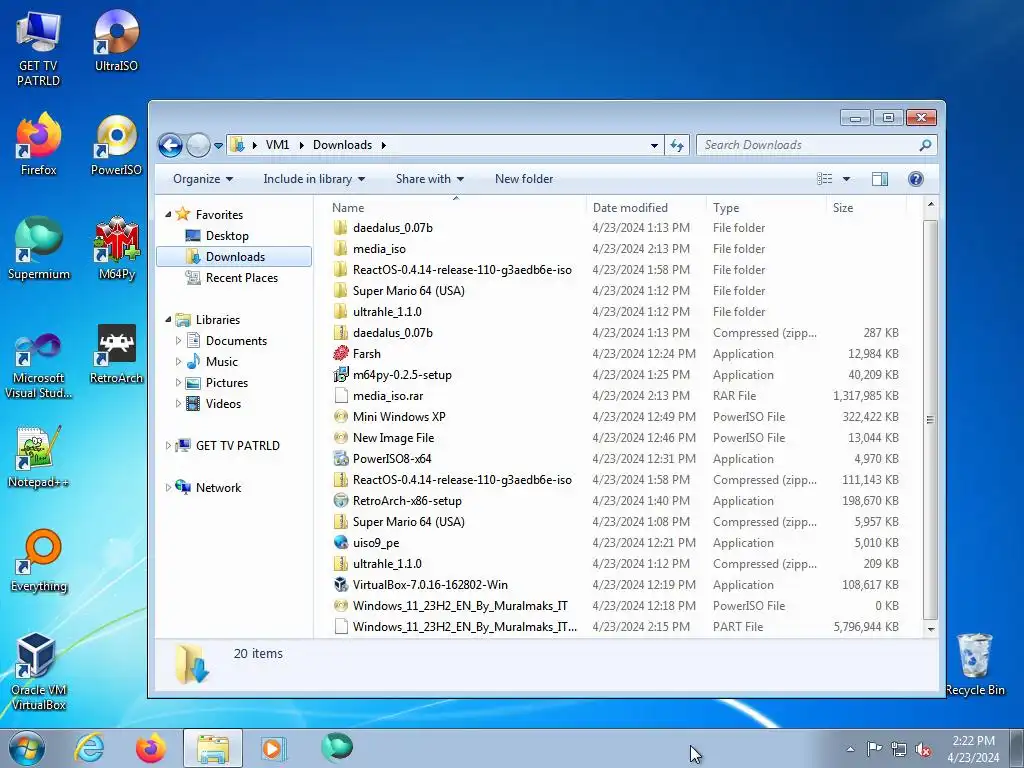Click the Firefox taskbar icon
The width and height of the screenshot is (1024, 768).
pos(151,748)
